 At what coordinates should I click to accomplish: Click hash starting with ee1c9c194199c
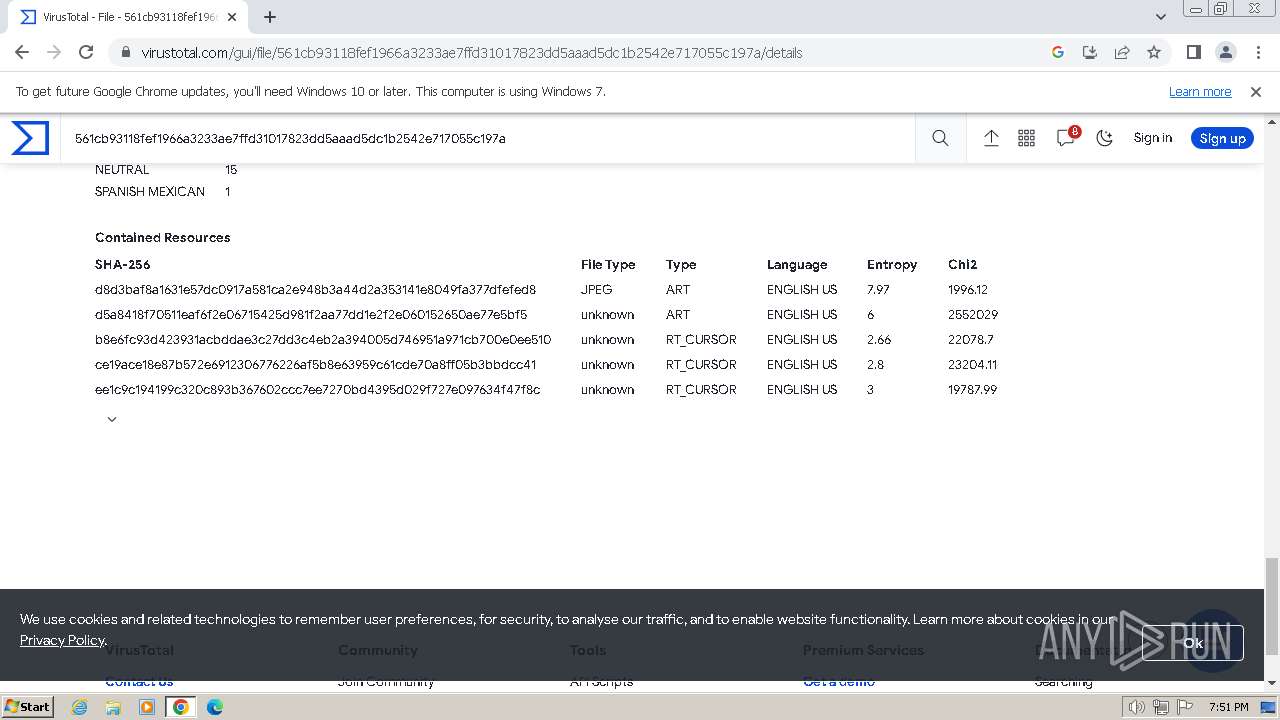(x=317, y=390)
